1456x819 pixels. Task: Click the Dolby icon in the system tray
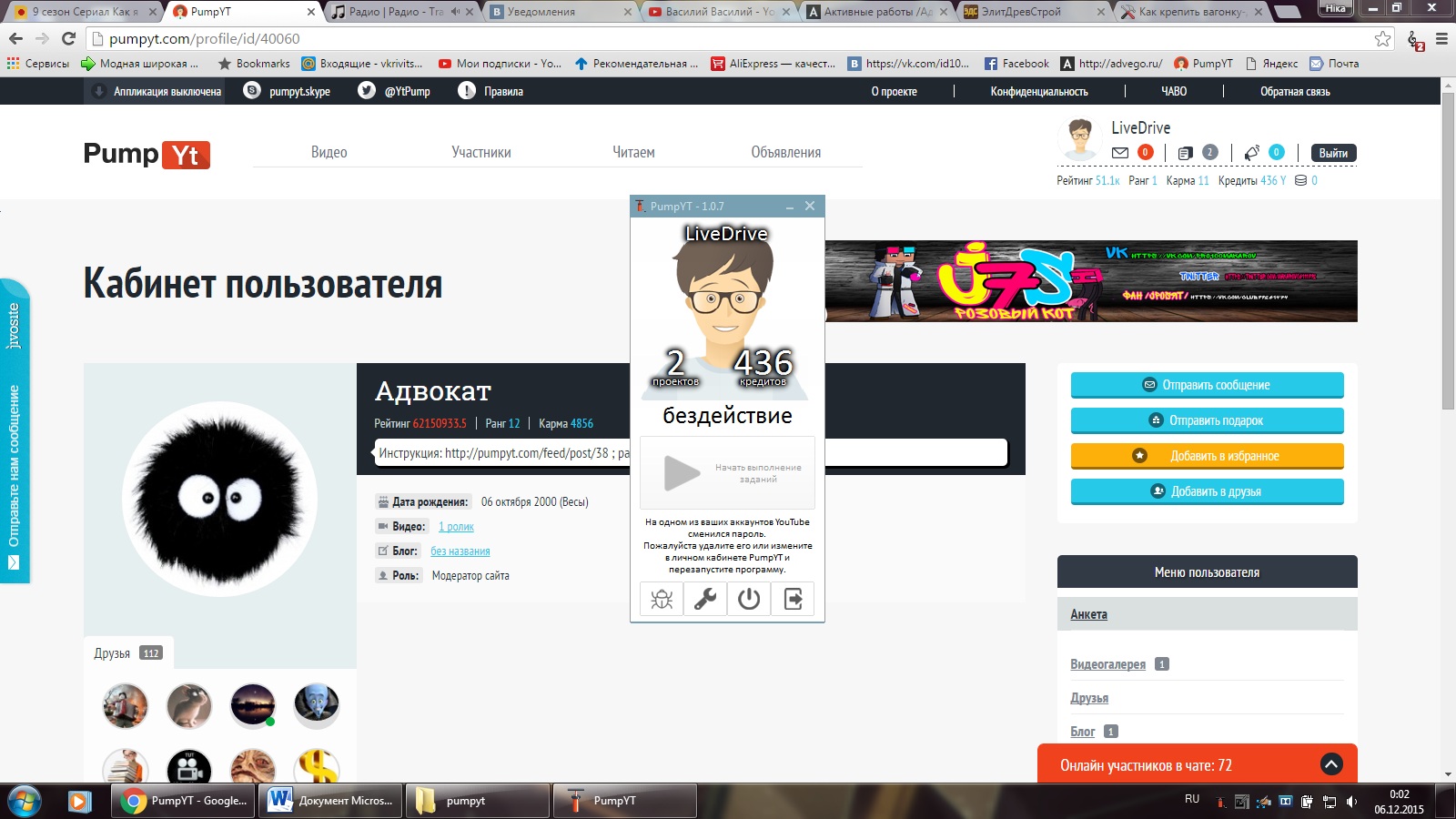1286,802
